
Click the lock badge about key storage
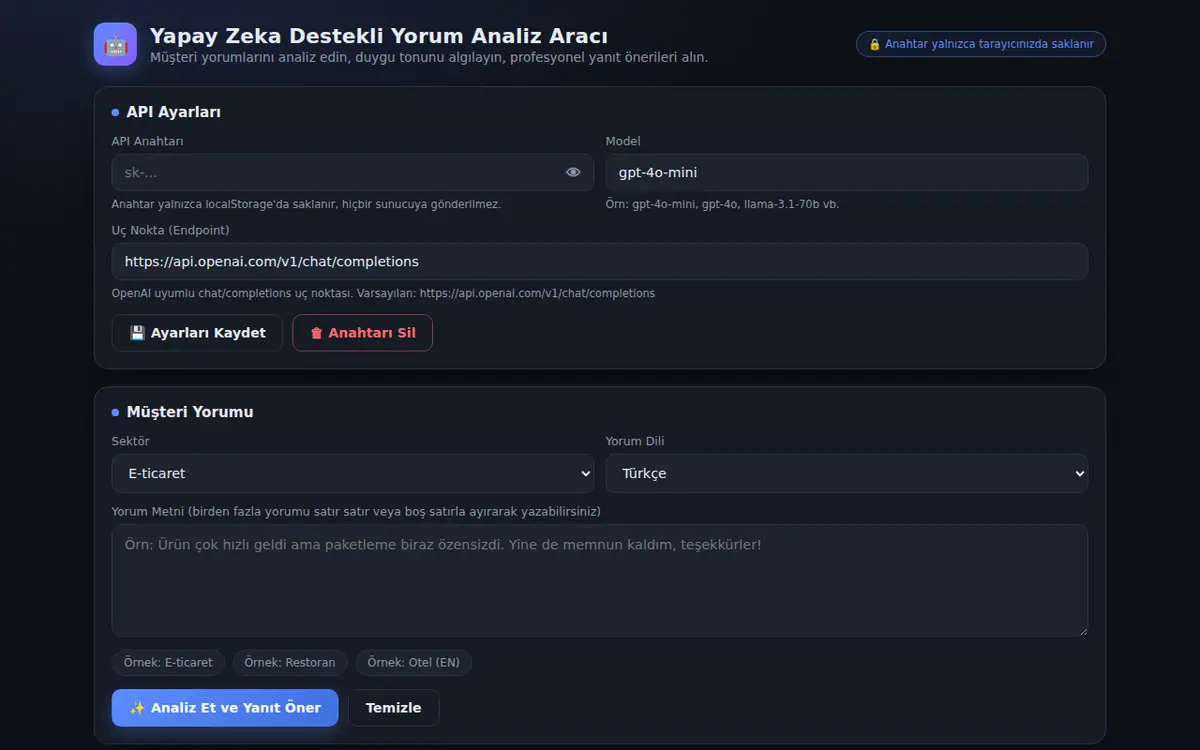(x=981, y=44)
